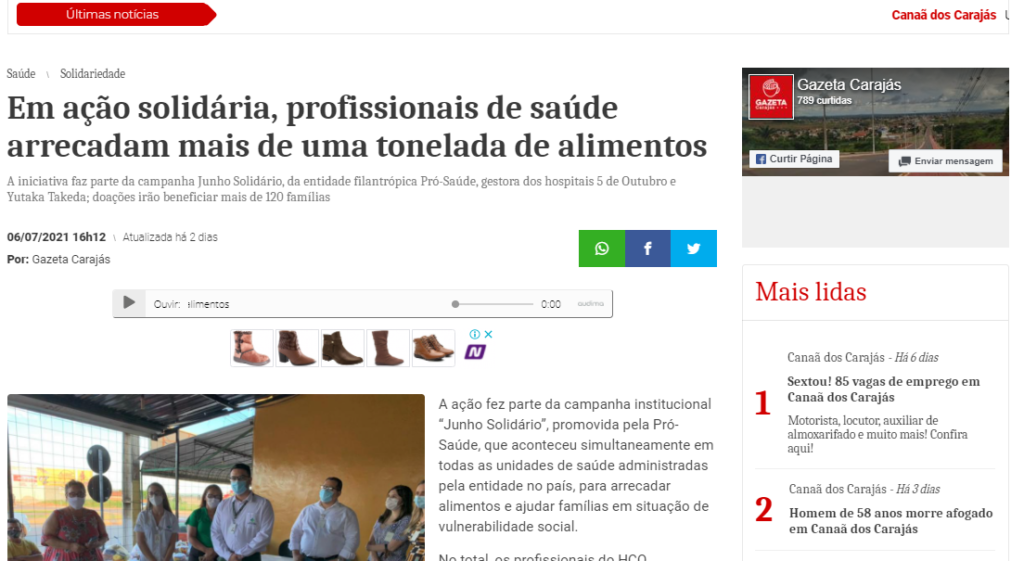This screenshot has width=1024, height=561.
Task: Open Solidariedade category breadcrumb
Action: pos(93,74)
